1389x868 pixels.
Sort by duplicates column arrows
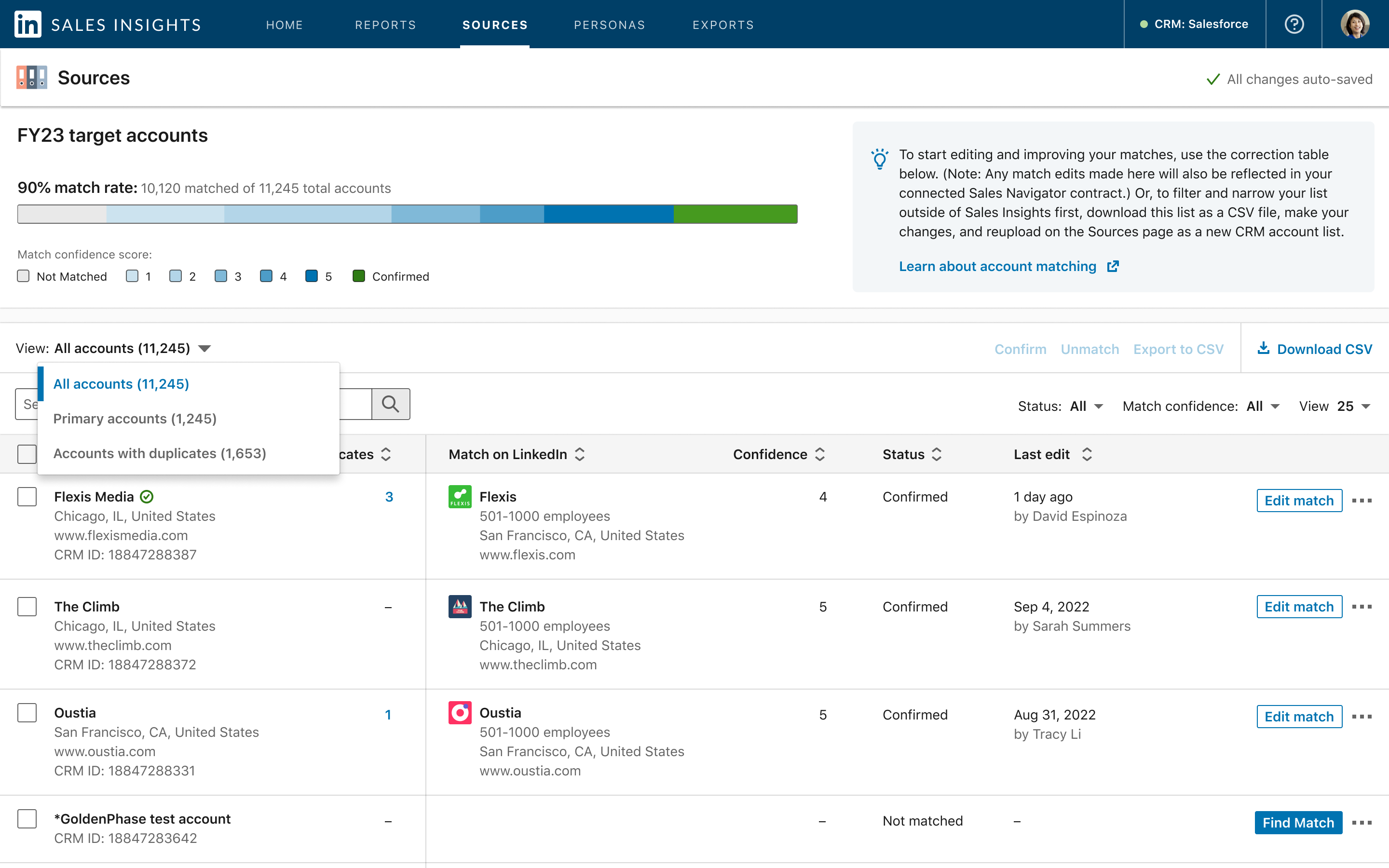pos(386,454)
